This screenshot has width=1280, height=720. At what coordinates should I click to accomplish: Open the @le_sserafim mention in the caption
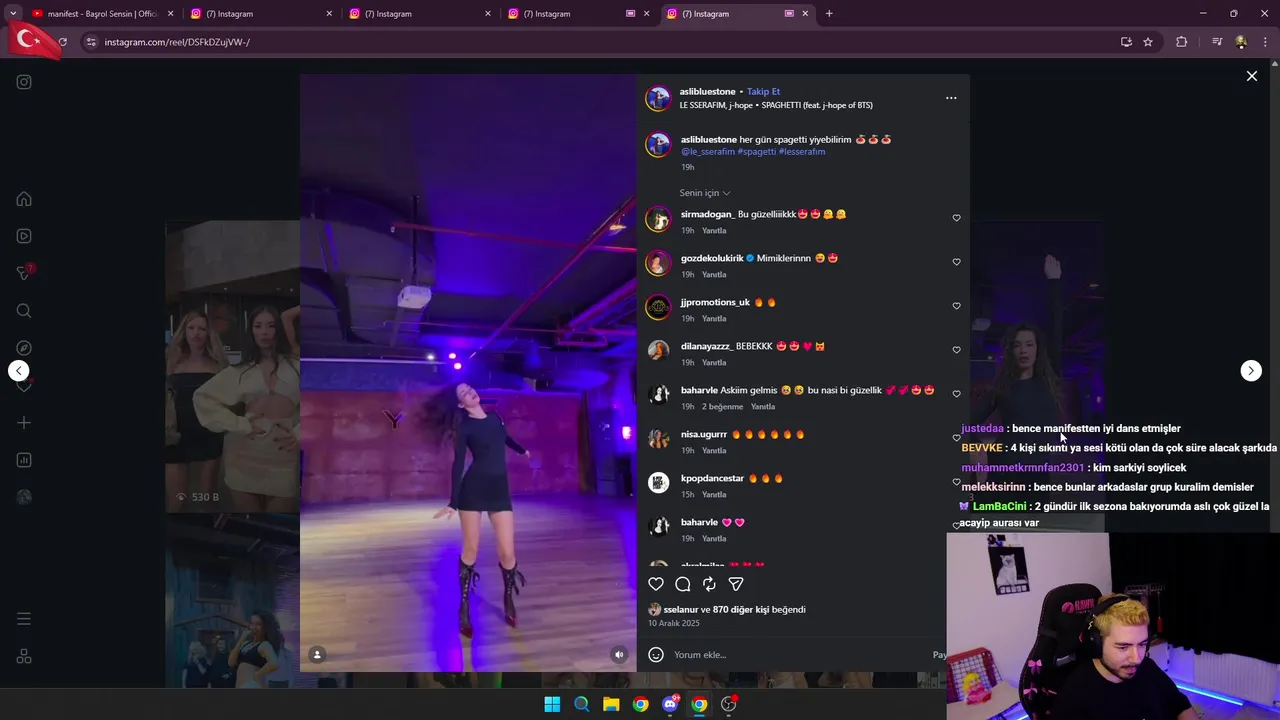pos(707,152)
